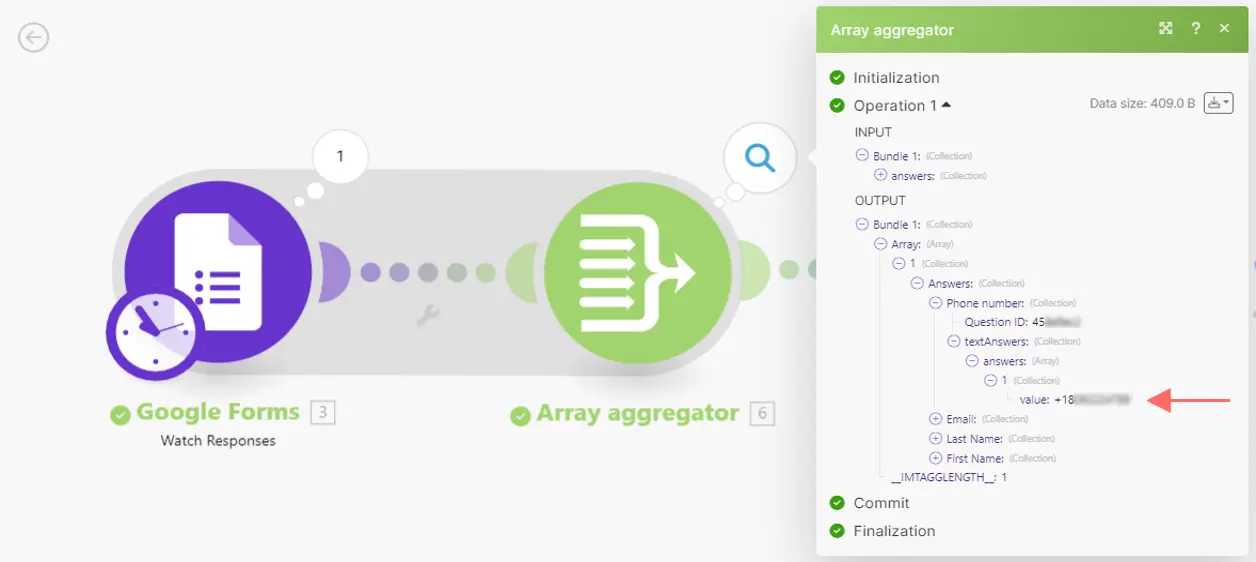Open the Array aggregator module
1256x562 pixels.
638,272
